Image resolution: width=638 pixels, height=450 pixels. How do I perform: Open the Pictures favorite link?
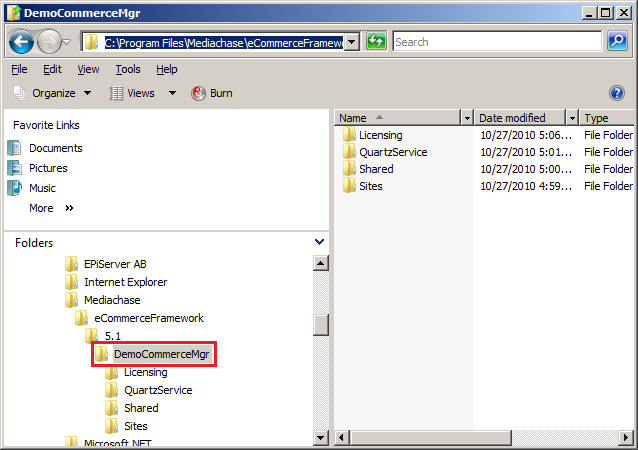48,168
